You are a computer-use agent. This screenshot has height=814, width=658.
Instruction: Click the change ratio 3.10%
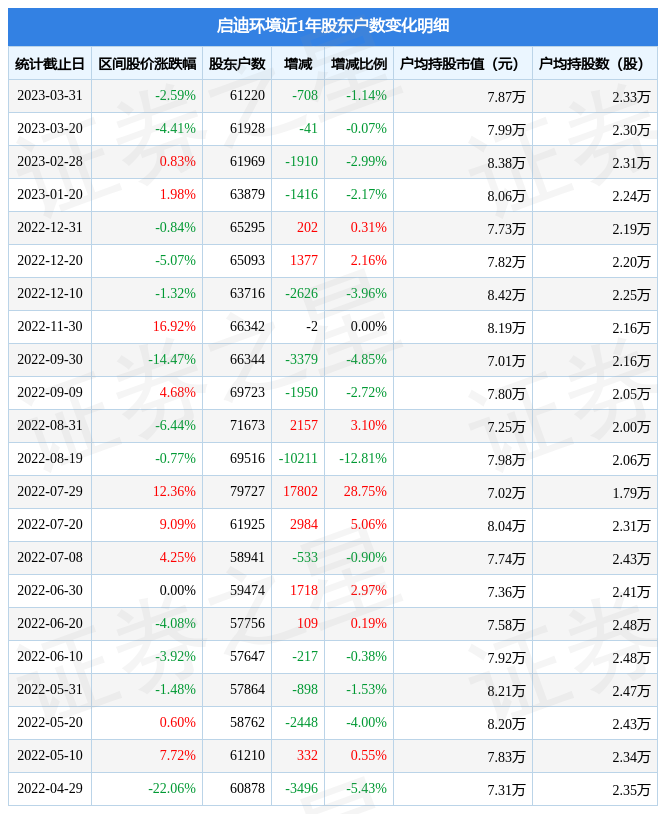[369, 425]
